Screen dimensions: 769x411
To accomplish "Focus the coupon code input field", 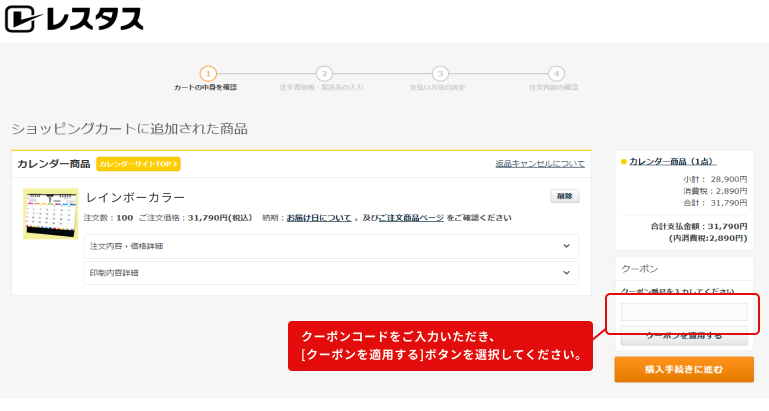I will coord(684,312).
